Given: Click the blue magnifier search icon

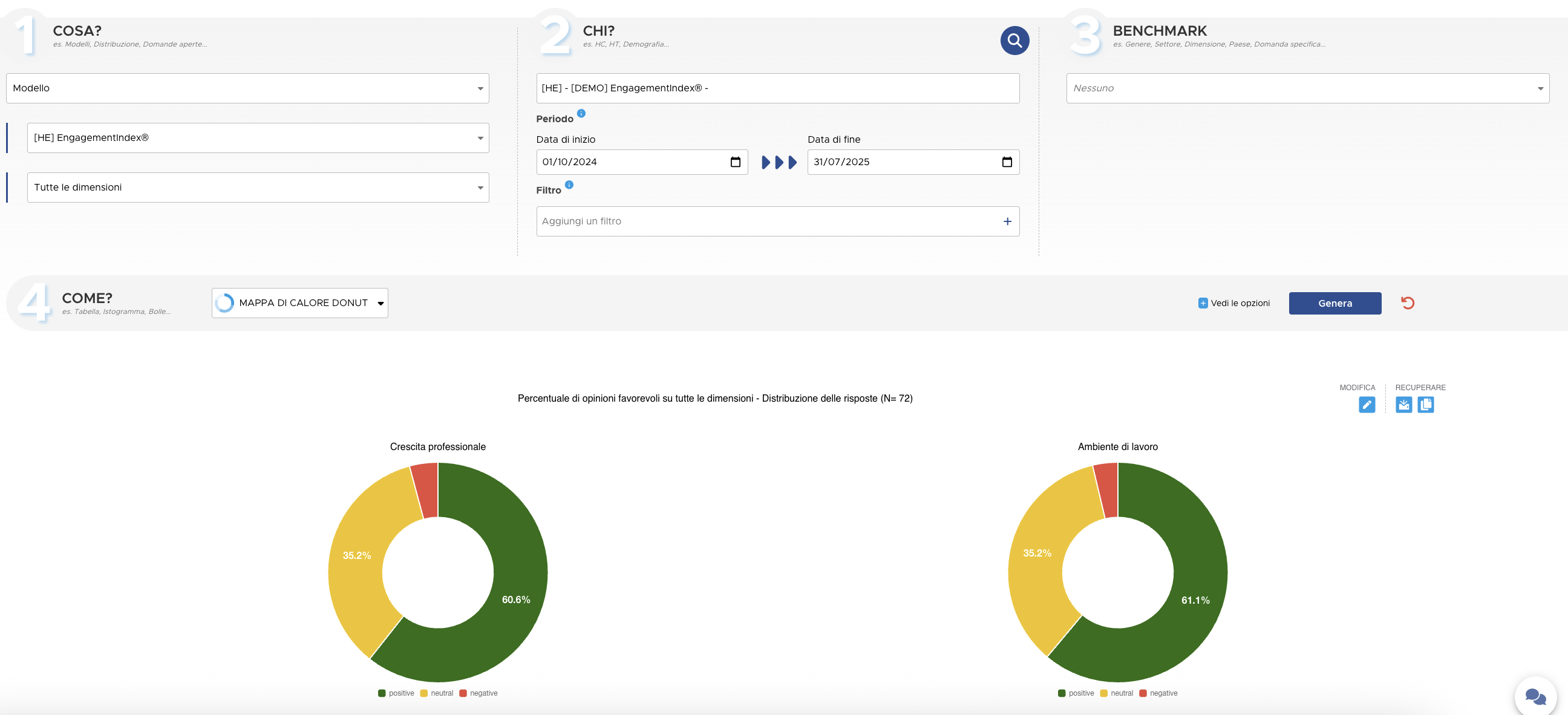Looking at the screenshot, I should (x=1014, y=41).
